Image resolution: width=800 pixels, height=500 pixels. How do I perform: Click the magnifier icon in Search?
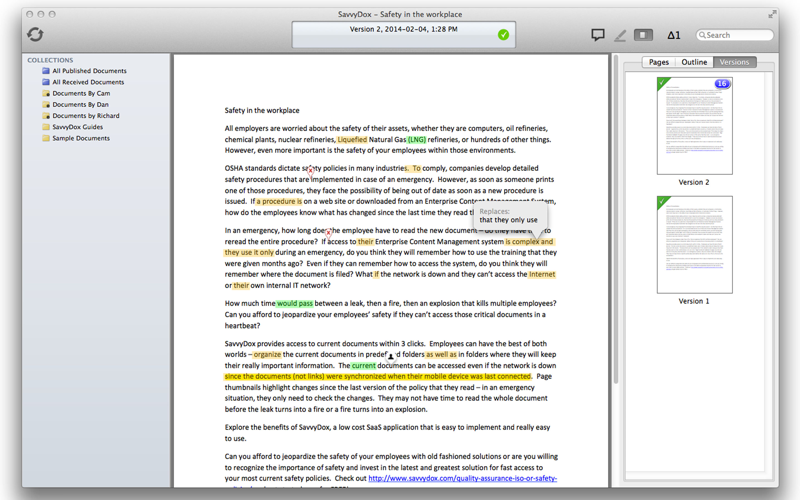pos(702,35)
